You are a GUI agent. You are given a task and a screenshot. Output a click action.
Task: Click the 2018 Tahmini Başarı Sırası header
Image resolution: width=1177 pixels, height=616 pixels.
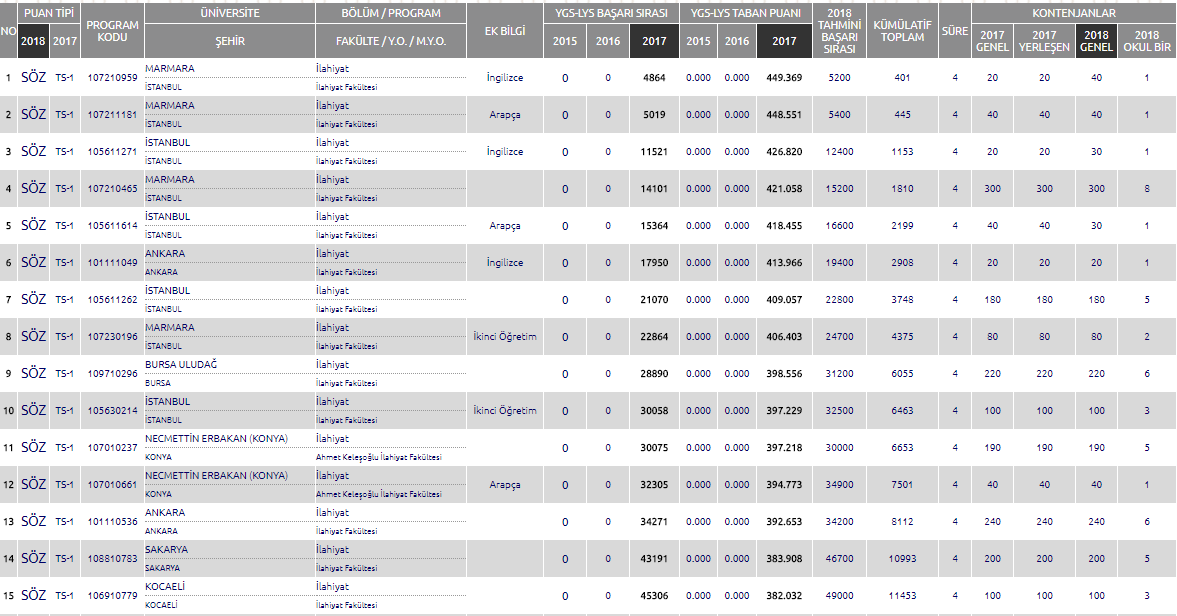[839, 30]
